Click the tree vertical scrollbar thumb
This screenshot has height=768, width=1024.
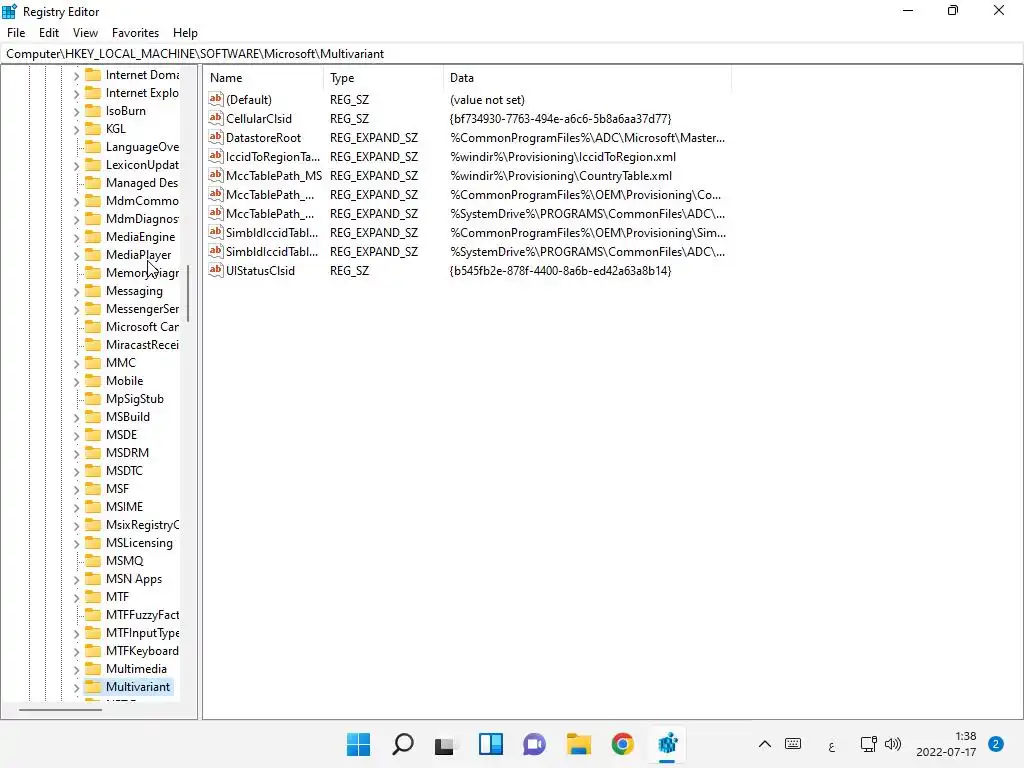(x=188, y=293)
